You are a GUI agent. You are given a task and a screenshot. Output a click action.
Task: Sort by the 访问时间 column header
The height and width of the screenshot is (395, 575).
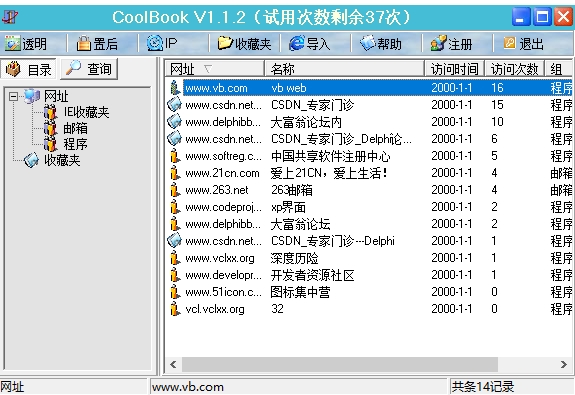pos(455,69)
